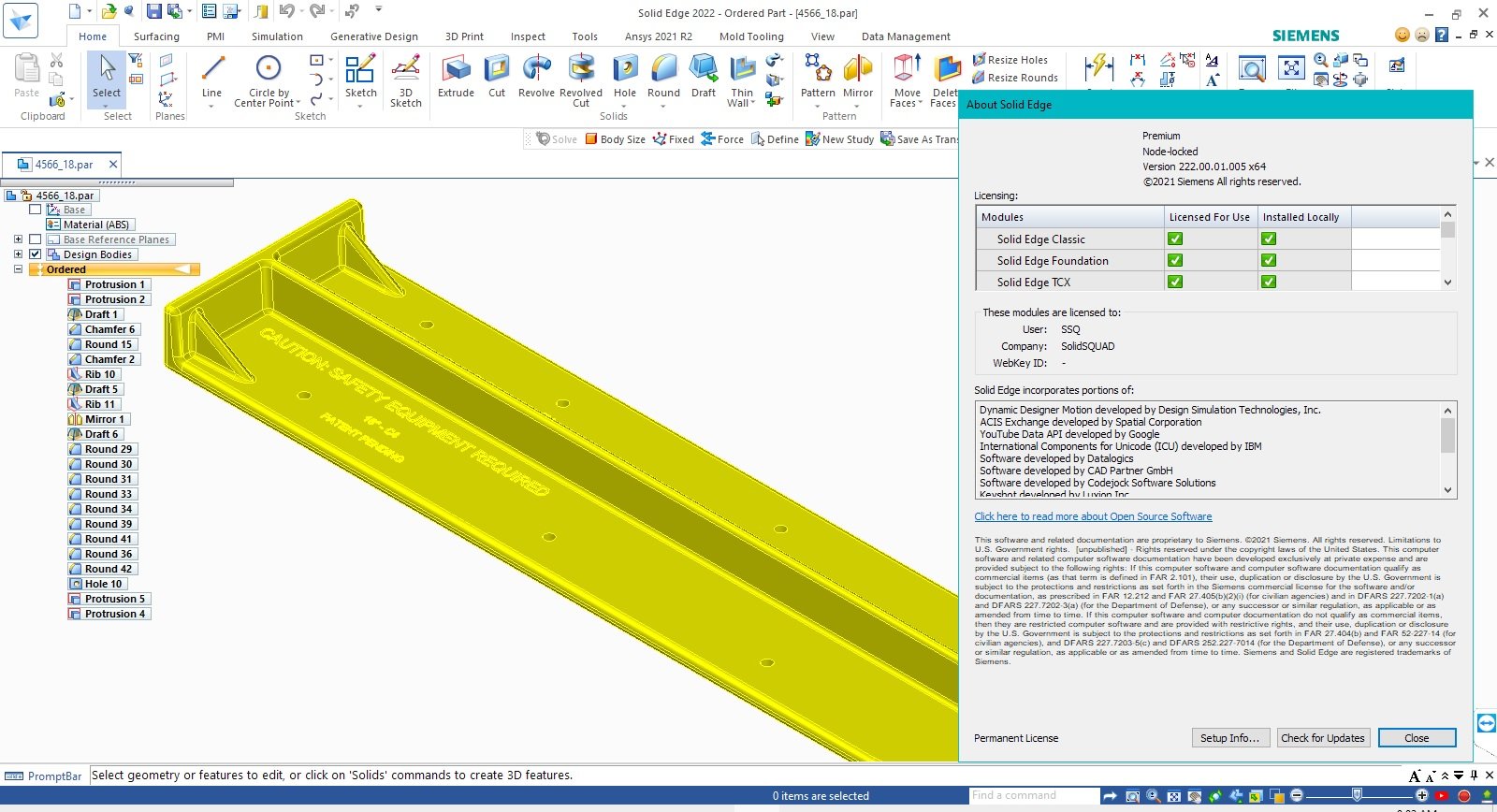
Task: Expand the Design Bodies node
Action: click(x=18, y=254)
